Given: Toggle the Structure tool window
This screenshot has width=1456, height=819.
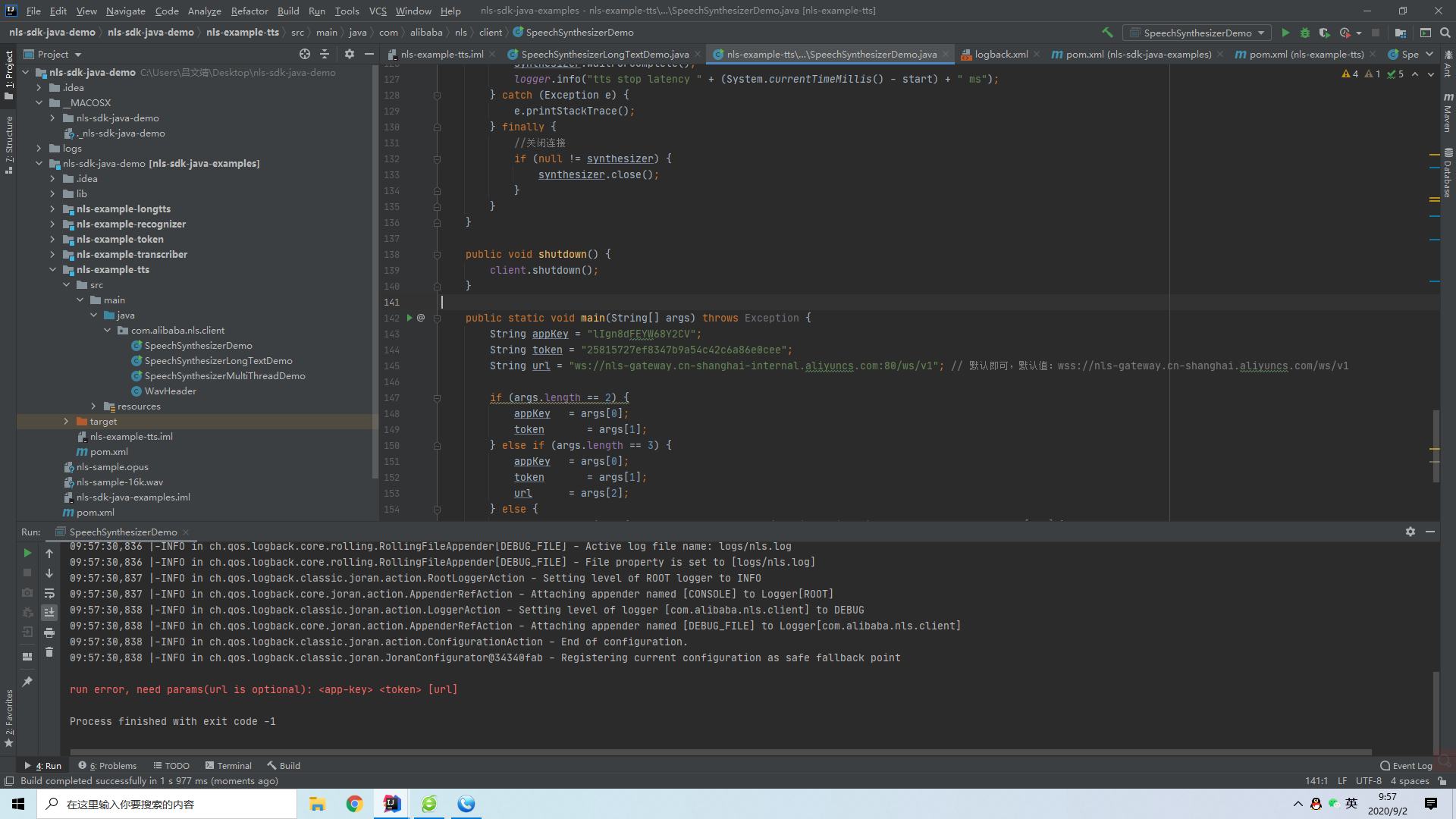Looking at the screenshot, I should pos(8,144).
